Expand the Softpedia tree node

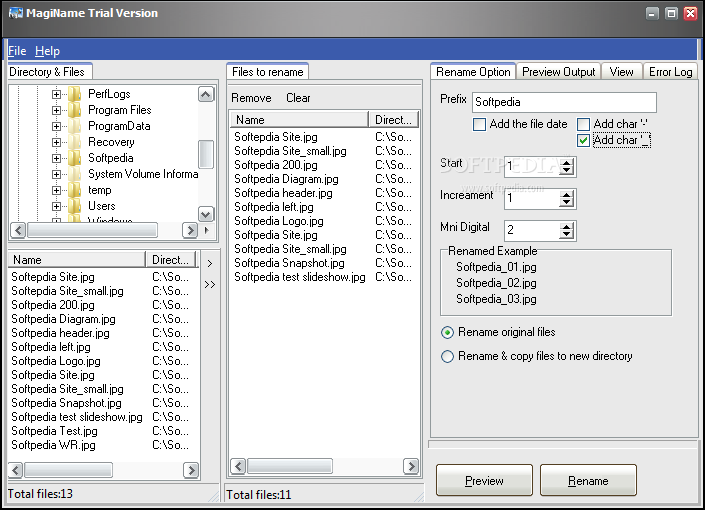(x=56, y=158)
